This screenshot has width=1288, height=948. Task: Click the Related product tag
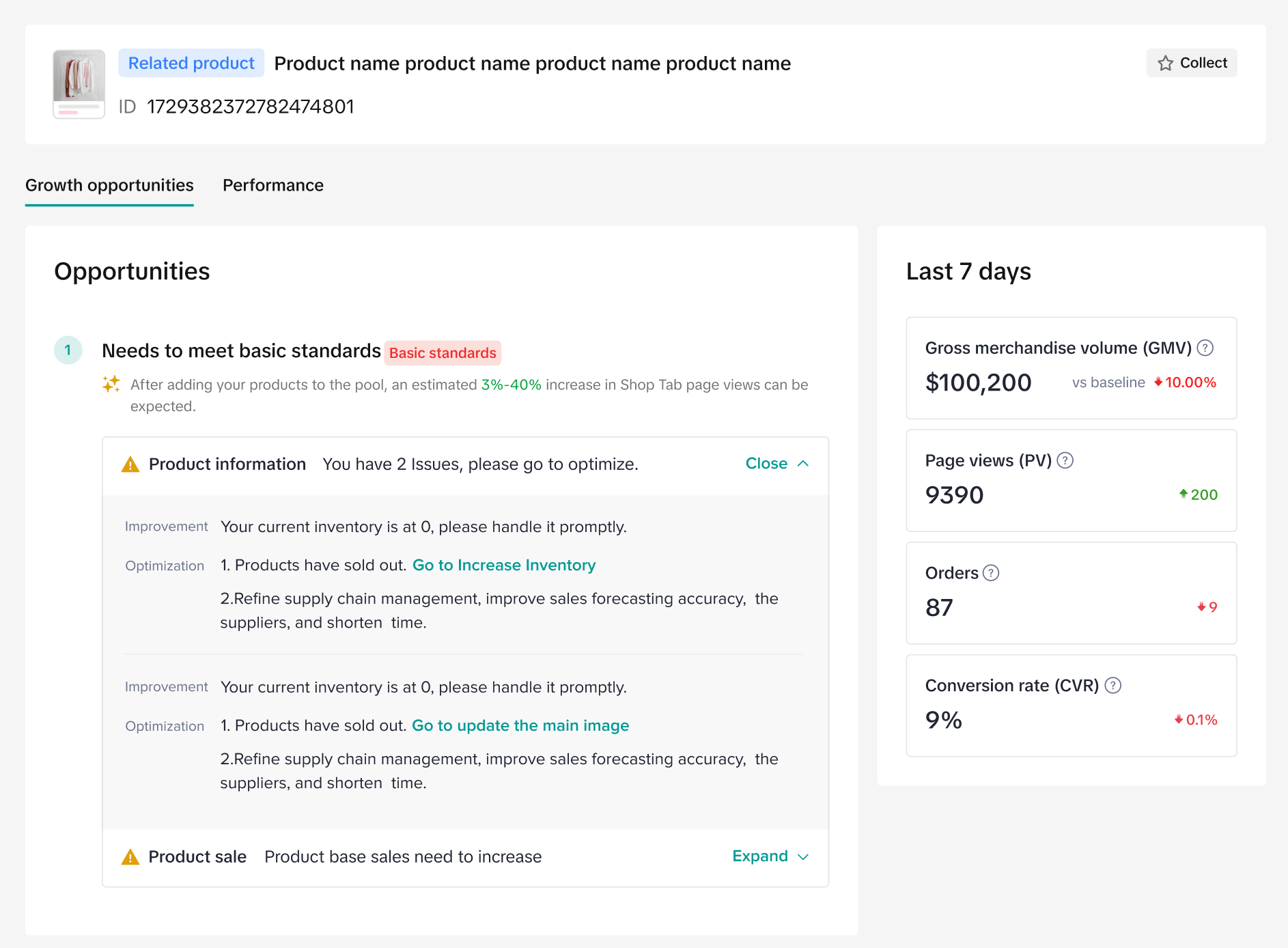click(191, 64)
